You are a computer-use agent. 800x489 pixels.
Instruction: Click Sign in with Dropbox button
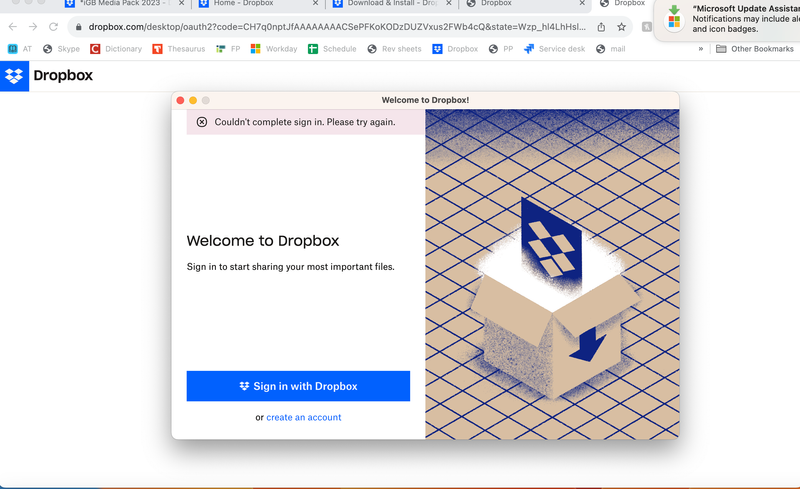[x=298, y=386]
